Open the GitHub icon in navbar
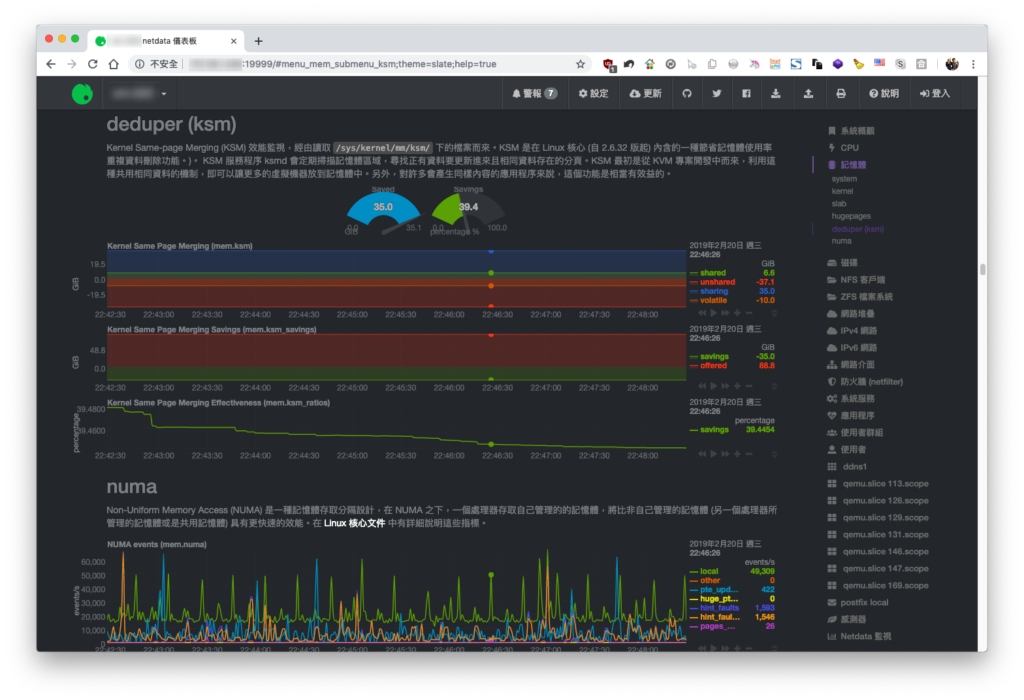This screenshot has width=1024, height=700. pyautogui.click(x=686, y=93)
